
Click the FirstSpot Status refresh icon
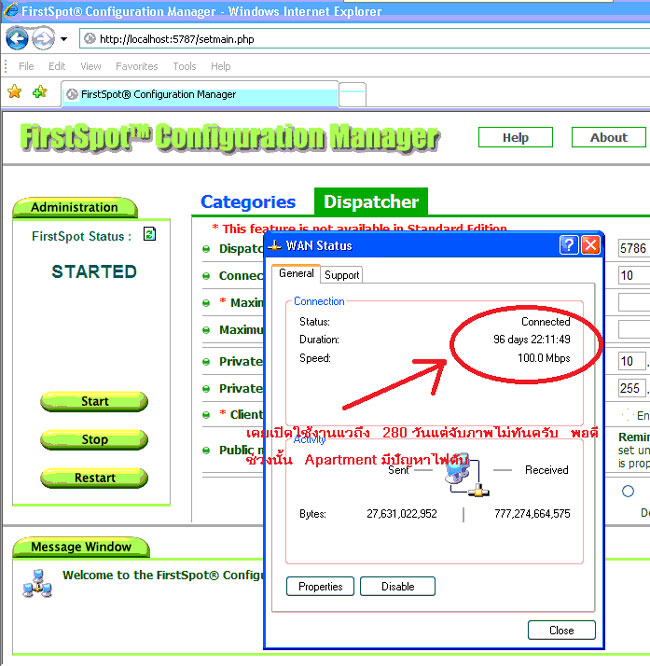149,234
